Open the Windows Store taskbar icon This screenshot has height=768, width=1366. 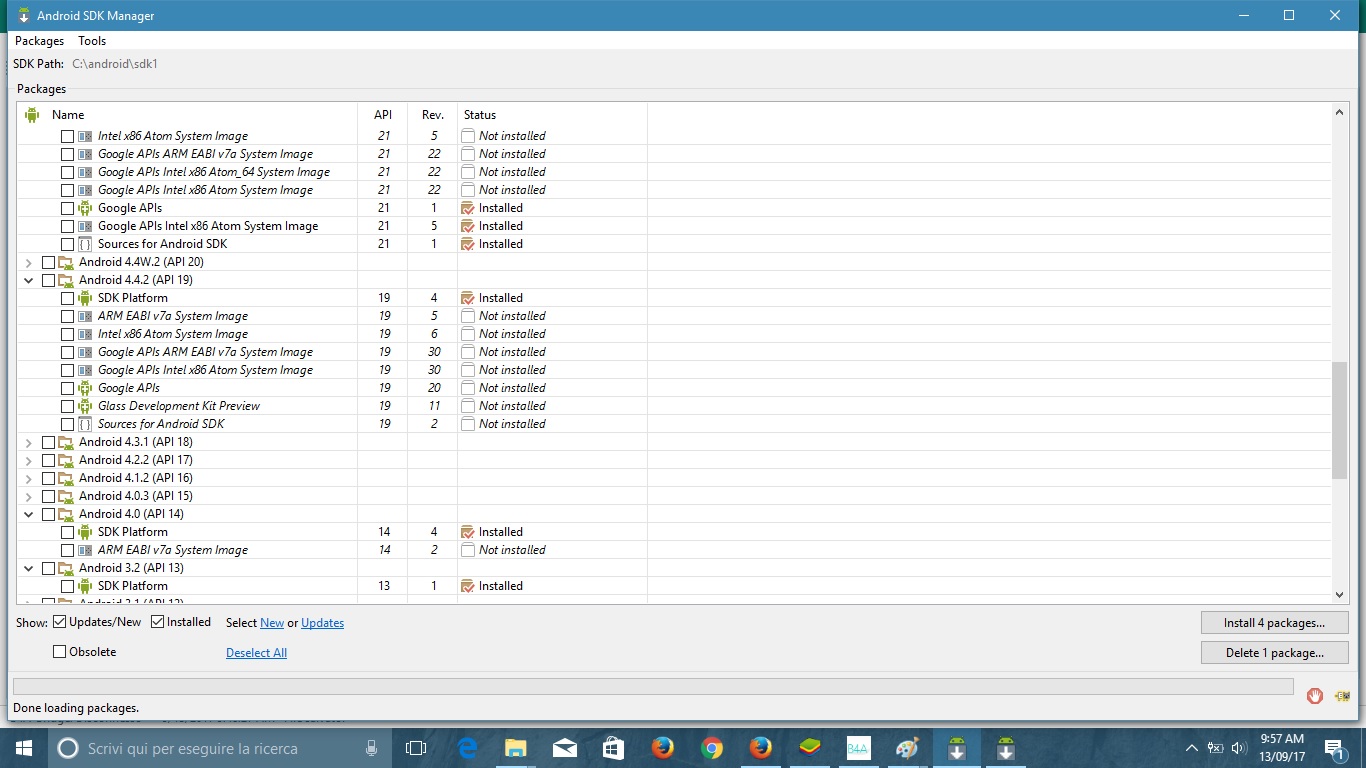(x=614, y=748)
